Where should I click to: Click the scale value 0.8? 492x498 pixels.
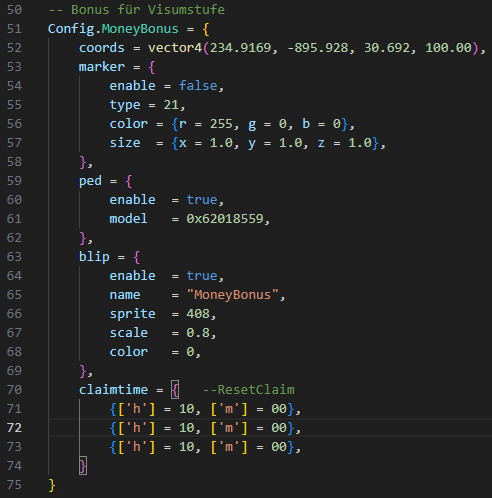coord(198,333)
